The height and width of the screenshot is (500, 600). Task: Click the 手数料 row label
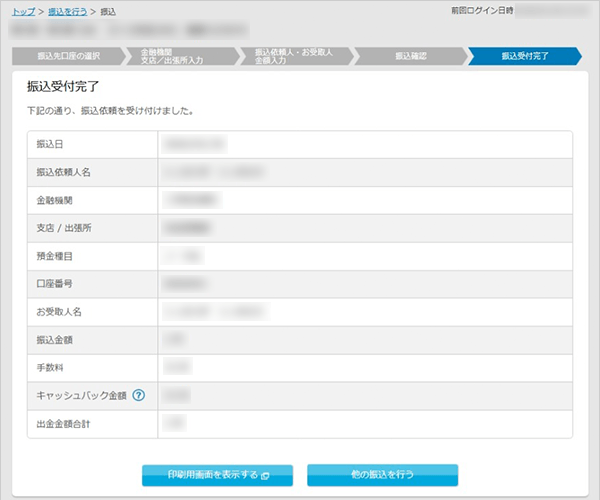(x=50, y=368)
